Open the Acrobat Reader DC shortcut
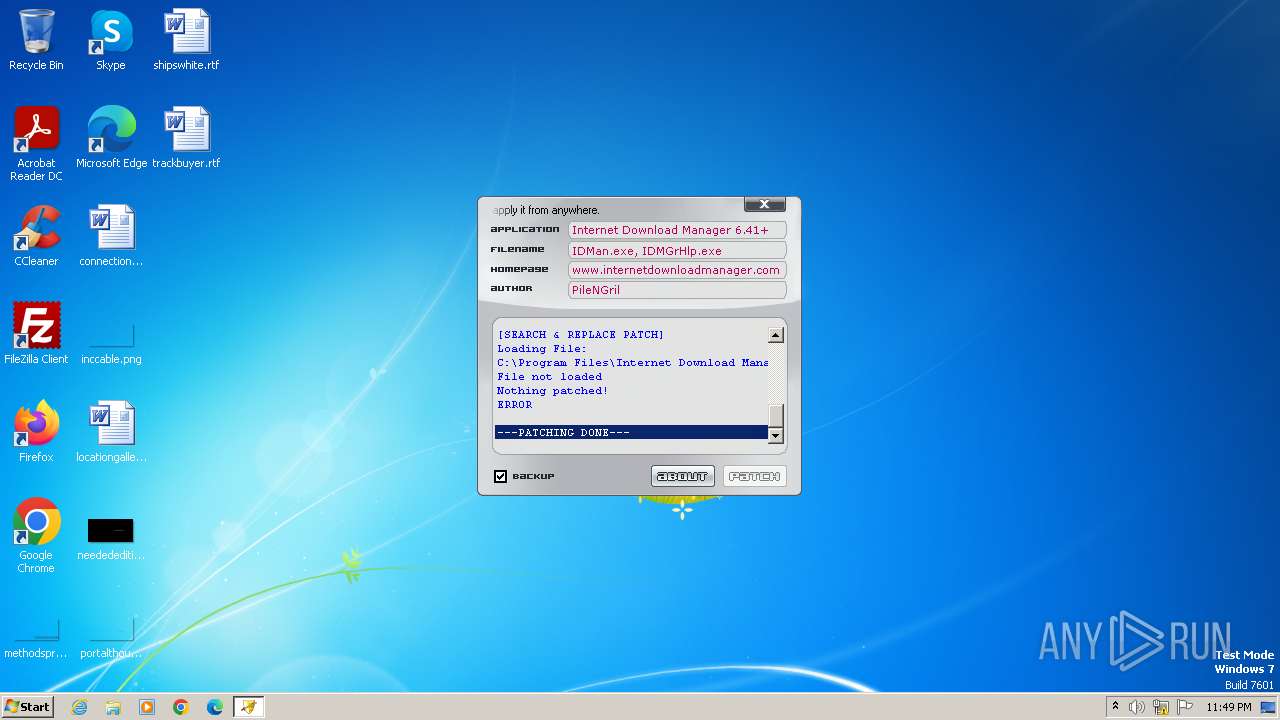Viewport: 1280px width, 720px height. 36,144
